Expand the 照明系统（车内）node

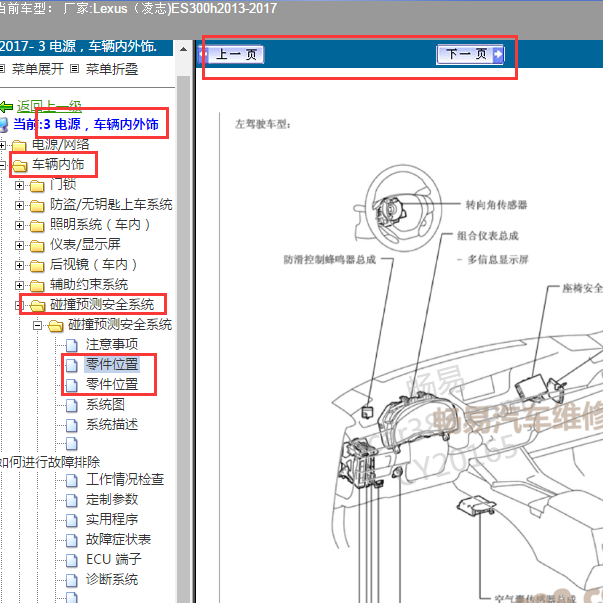coord(19,225)
